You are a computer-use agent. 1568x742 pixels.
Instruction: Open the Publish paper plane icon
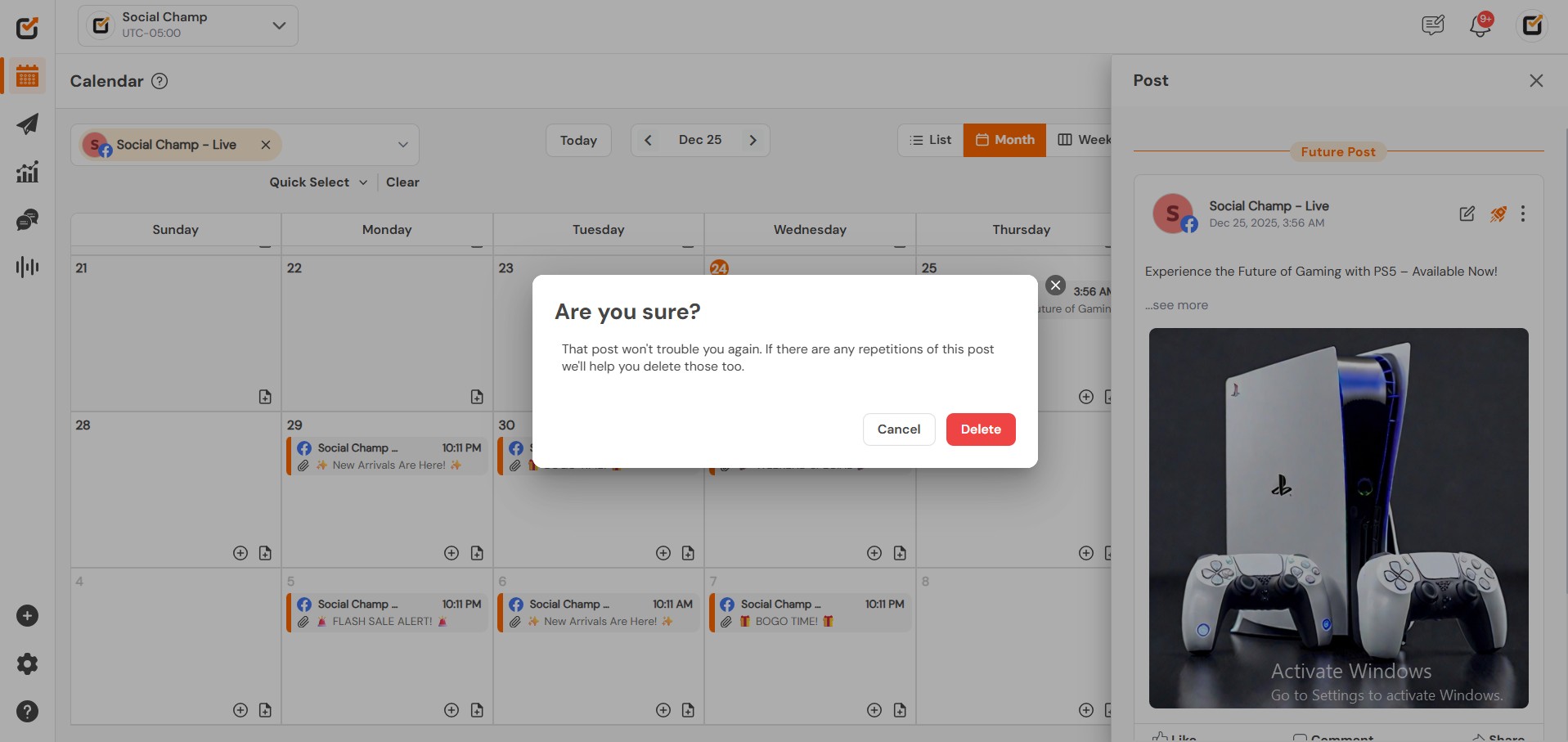click(28, 124)
